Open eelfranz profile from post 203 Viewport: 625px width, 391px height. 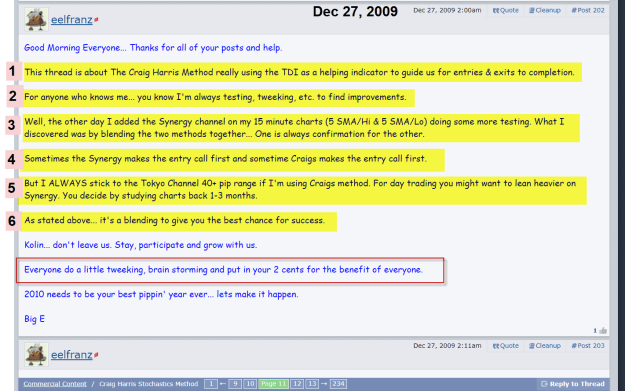(72, 355)
